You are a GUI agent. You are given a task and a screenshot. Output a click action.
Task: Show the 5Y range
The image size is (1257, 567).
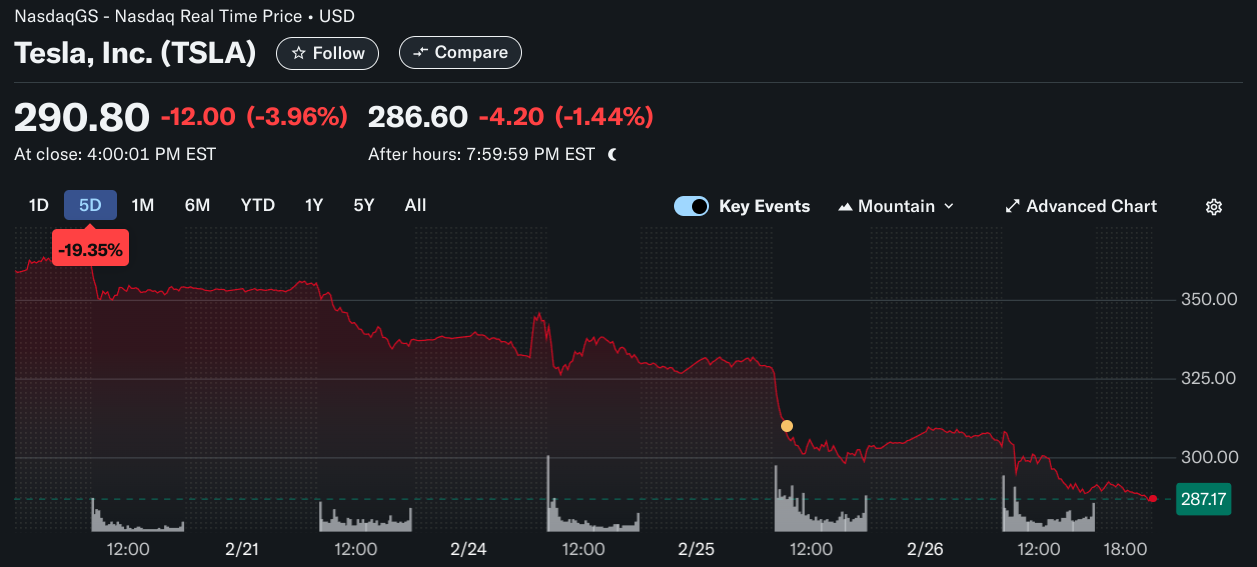point(364,205)
